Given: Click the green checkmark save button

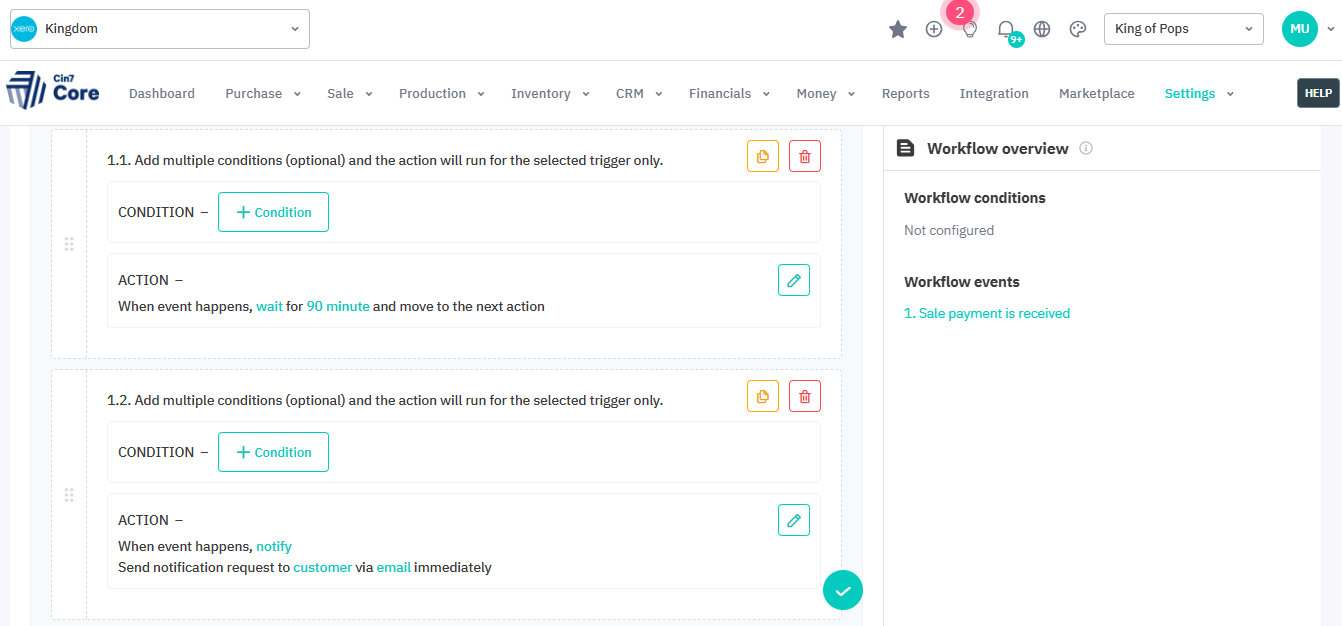Looking at the screenshot, I should click(x=842, y=590).
